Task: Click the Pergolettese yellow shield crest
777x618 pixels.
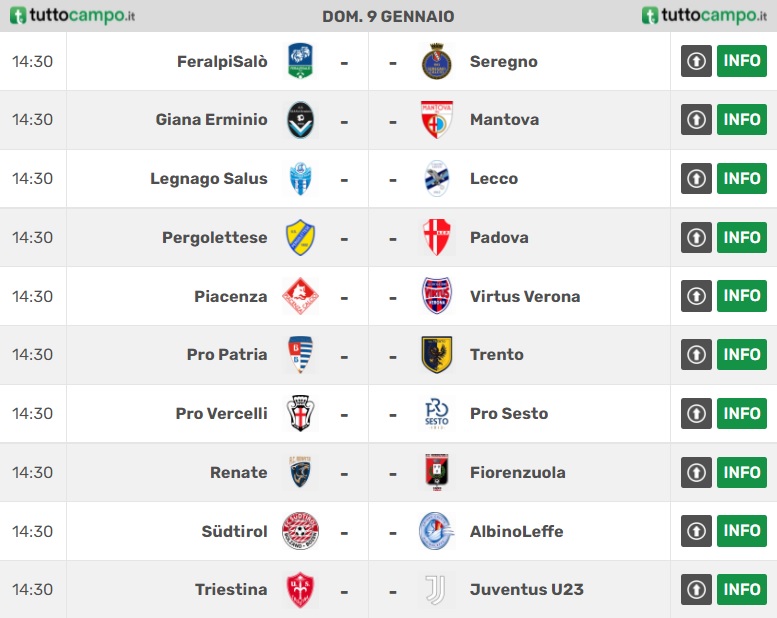Action: 300,237
